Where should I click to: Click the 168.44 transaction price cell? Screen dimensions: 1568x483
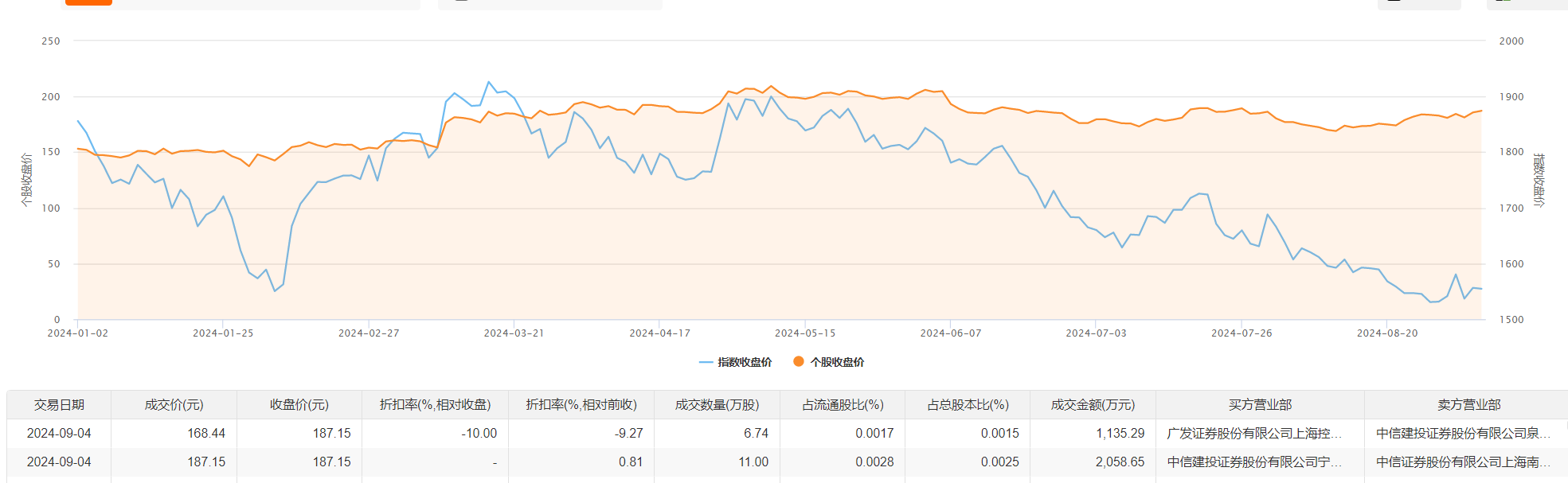(x=206, y=434)
